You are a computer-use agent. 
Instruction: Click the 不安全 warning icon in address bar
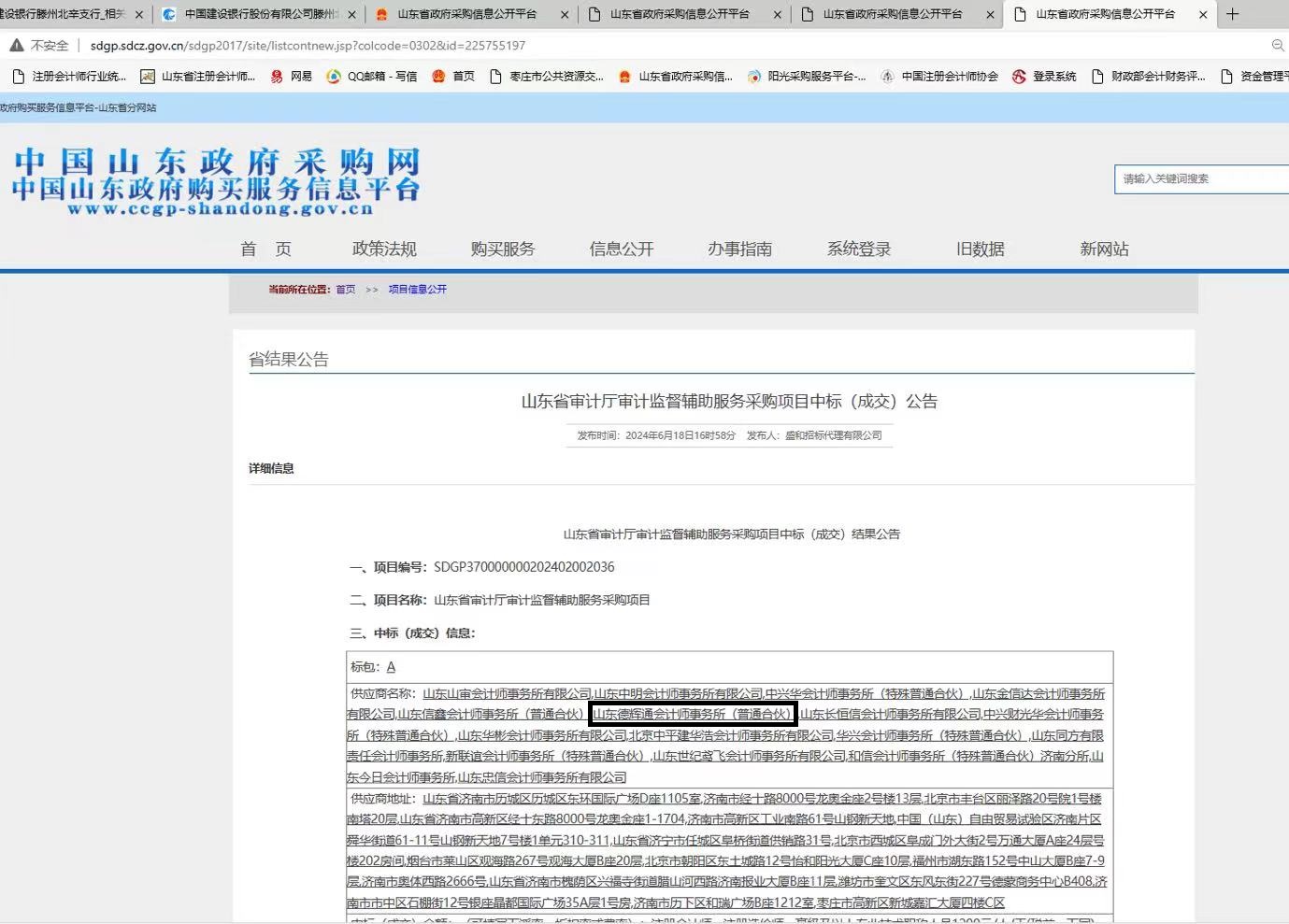(x=15, y=45)
